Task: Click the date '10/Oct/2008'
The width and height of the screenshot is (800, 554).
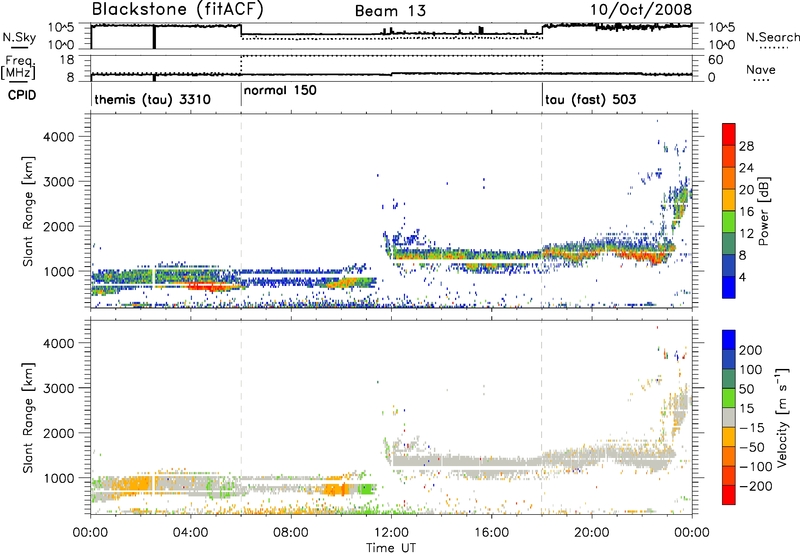Action: click(x=641, y=10)
